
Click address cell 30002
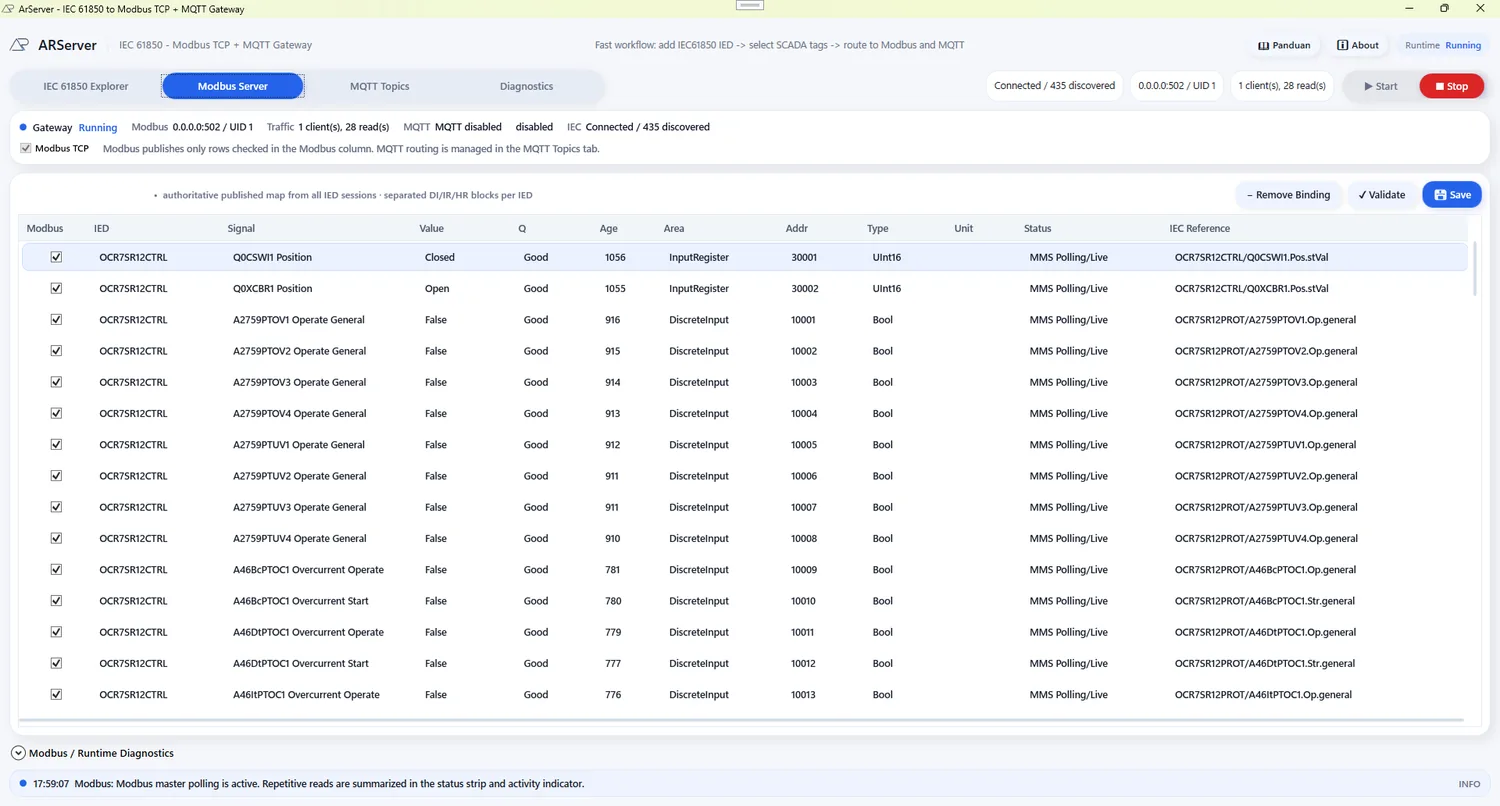click(x=804, y=288)
